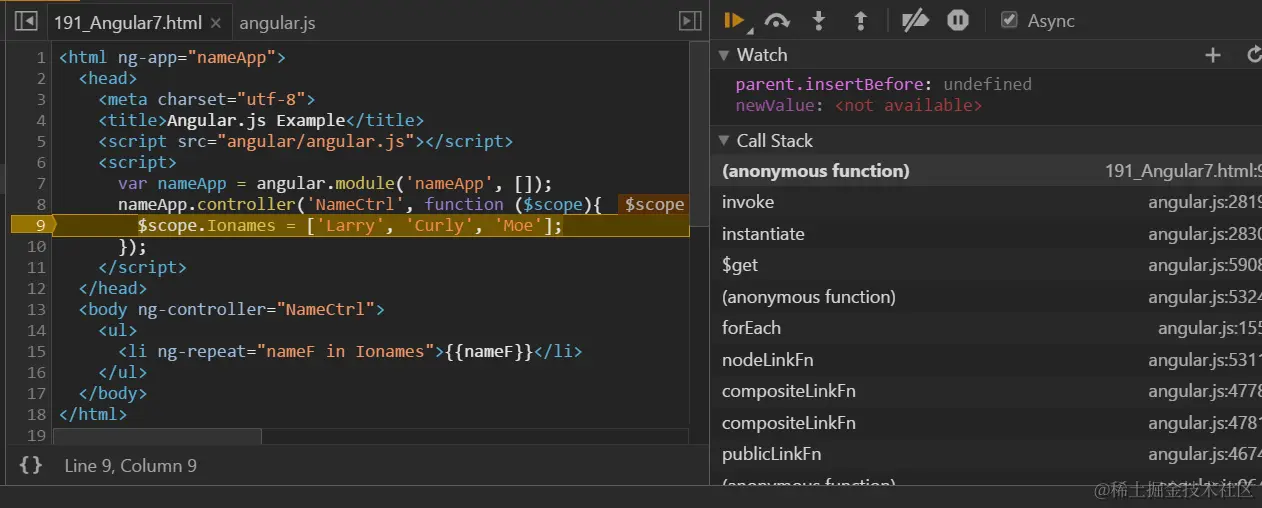Screen dimensions: 1262x508
Task: Click the 'Curly' string on line 9
Action: [440, 225]
